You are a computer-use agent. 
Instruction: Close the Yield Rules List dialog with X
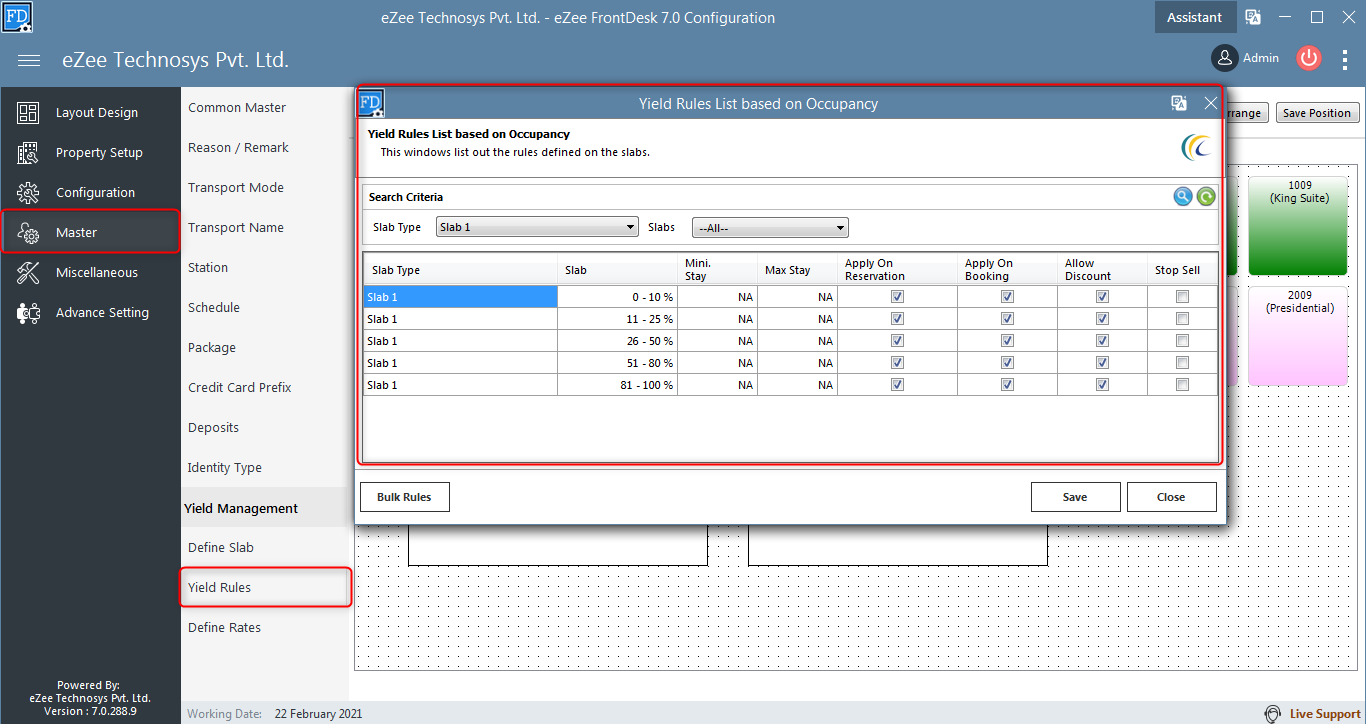point(1210,103)
